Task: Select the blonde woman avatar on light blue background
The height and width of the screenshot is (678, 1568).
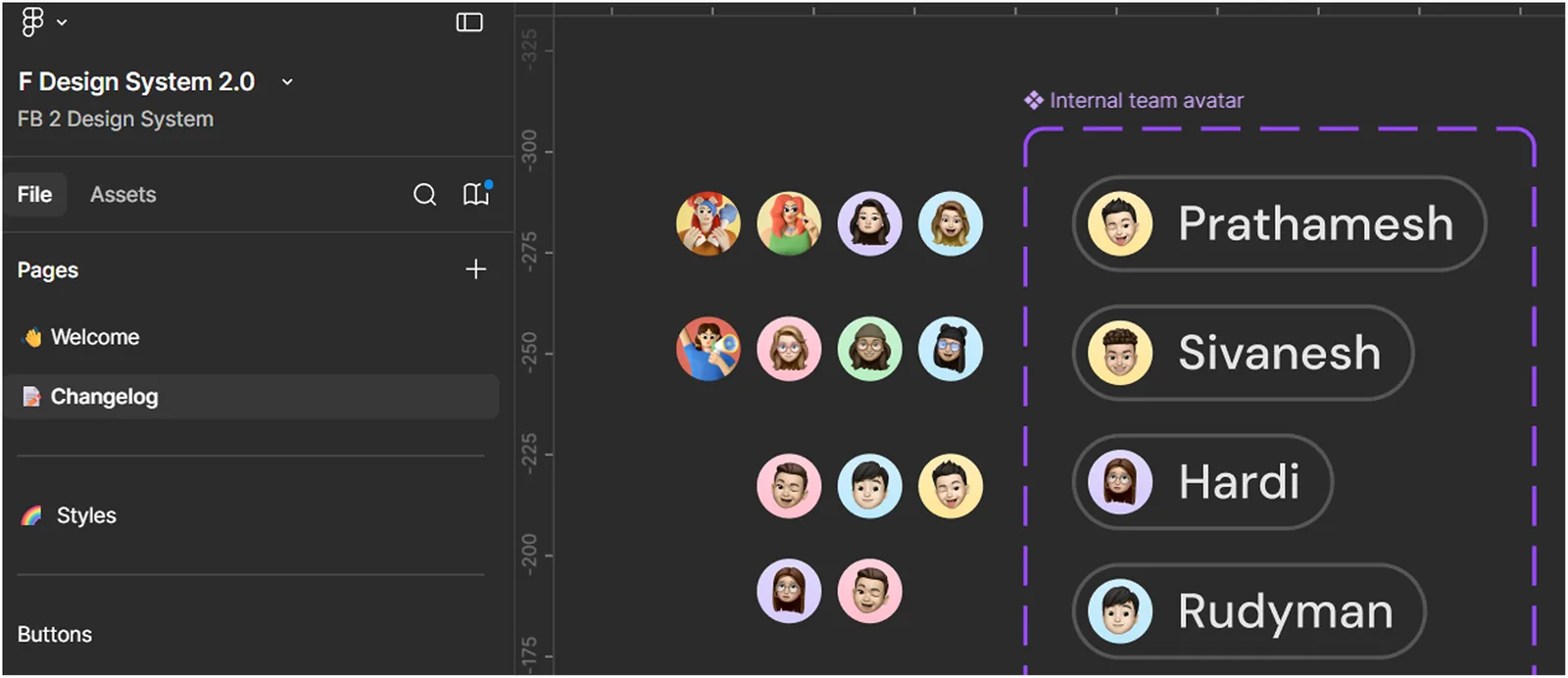Action: click(x=951, y=223)
